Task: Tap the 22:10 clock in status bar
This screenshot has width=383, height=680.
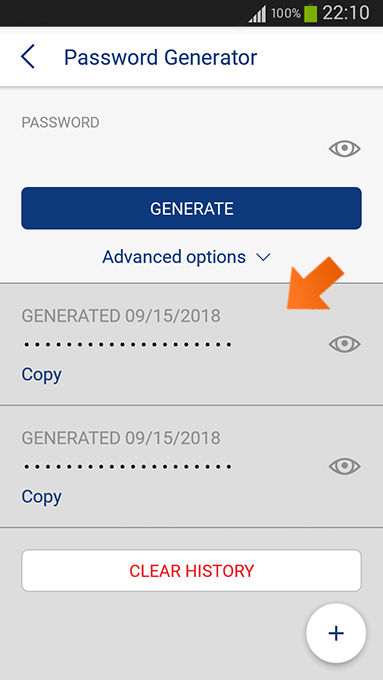Action: coord(346,13)
